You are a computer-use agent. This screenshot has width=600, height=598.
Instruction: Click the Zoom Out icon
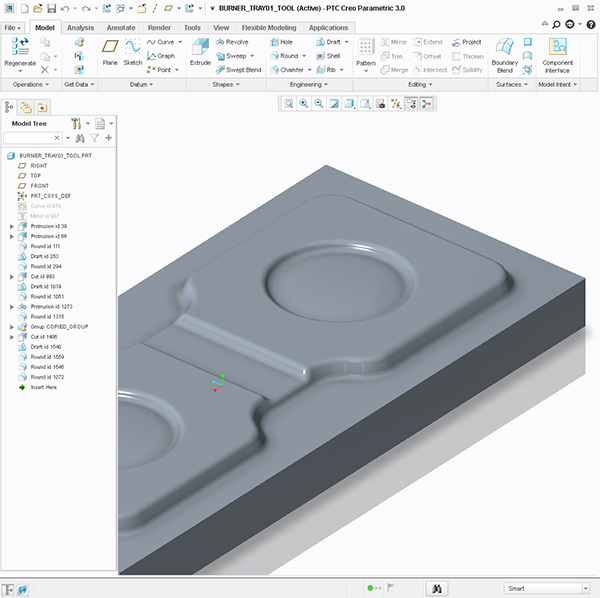(319, 104)
